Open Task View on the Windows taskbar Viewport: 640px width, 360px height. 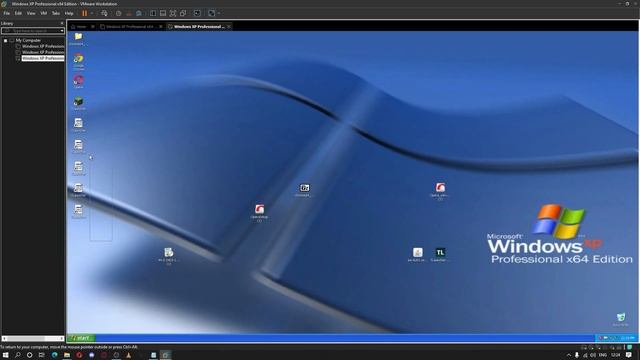coord(41,355)
